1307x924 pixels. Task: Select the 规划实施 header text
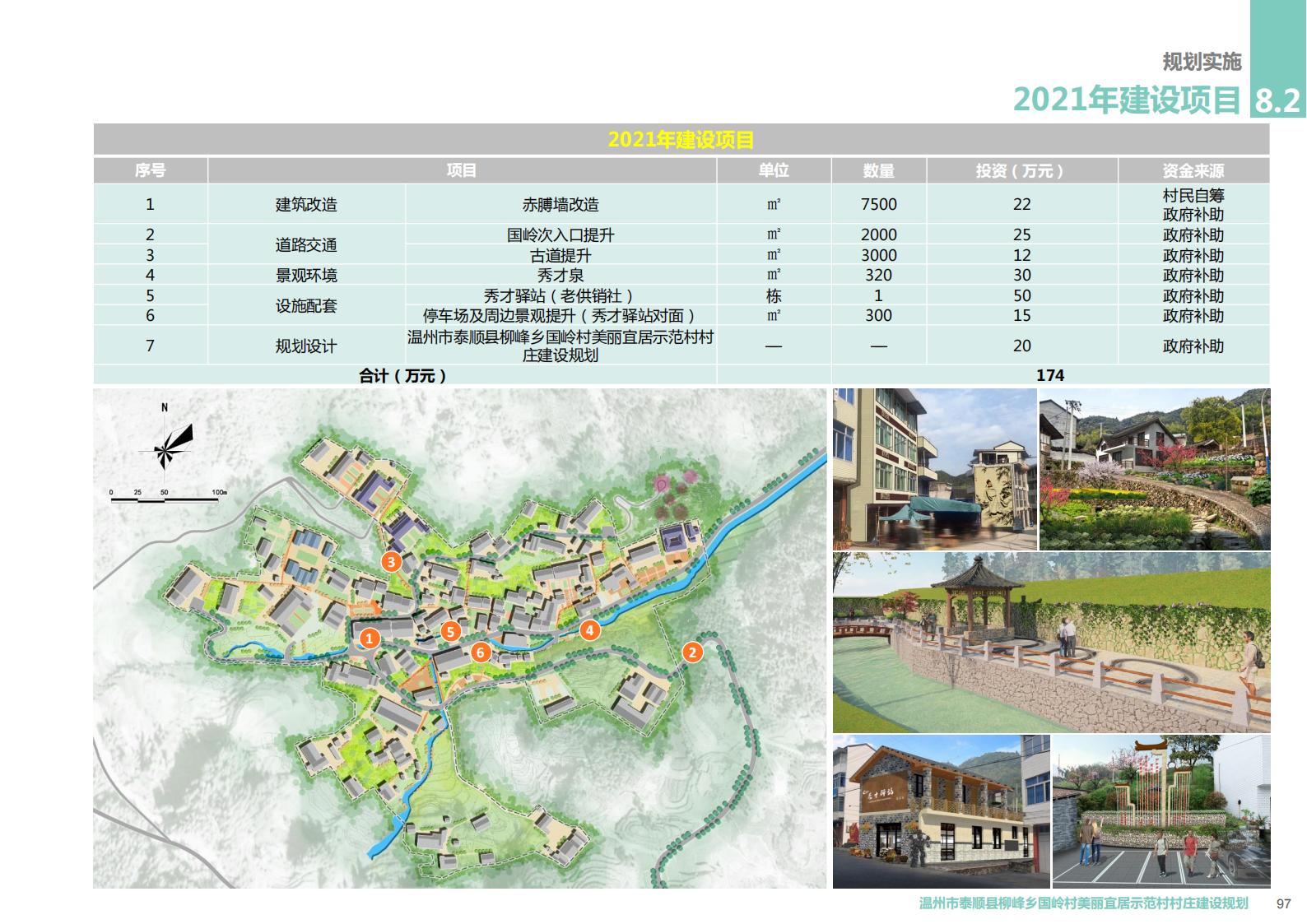coord(1202,62)
